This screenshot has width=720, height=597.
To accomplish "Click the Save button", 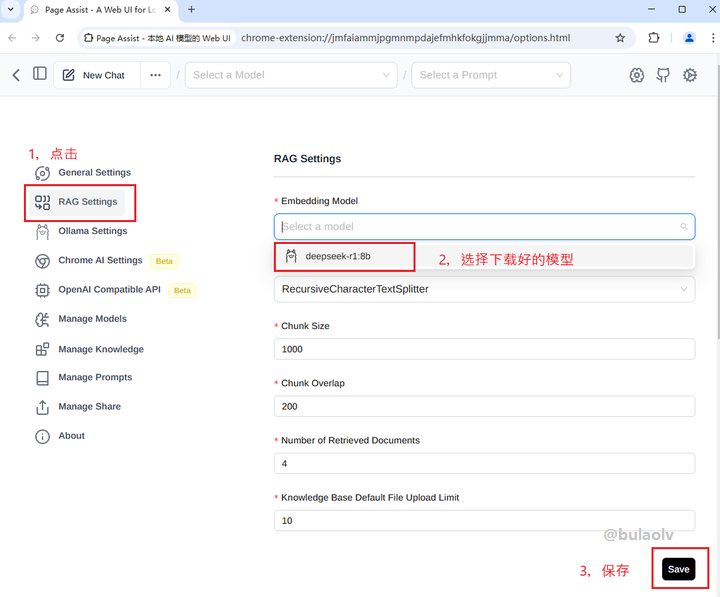I will 678,569.
